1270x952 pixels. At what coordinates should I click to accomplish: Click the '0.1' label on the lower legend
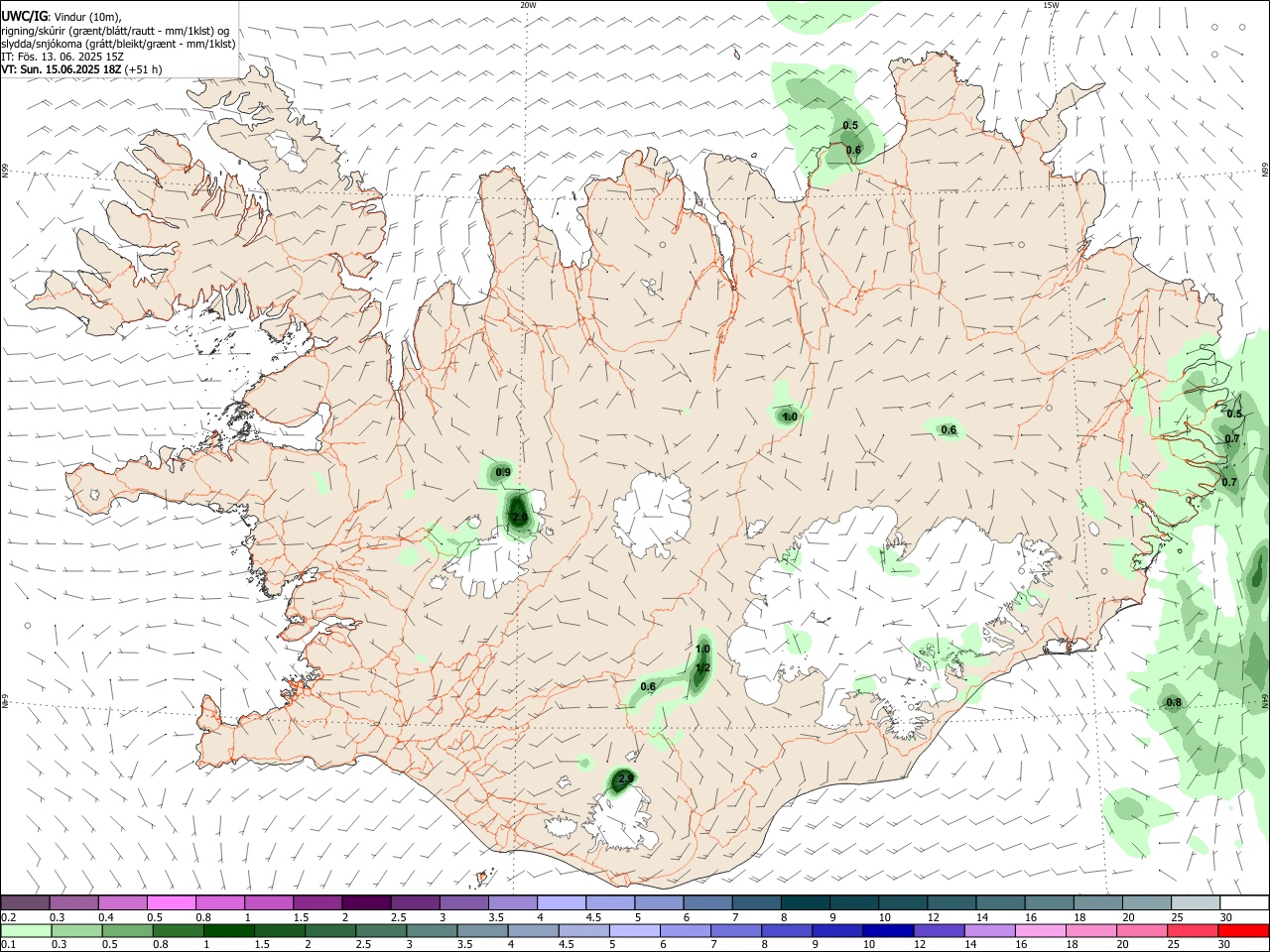(x=8, y=945)
